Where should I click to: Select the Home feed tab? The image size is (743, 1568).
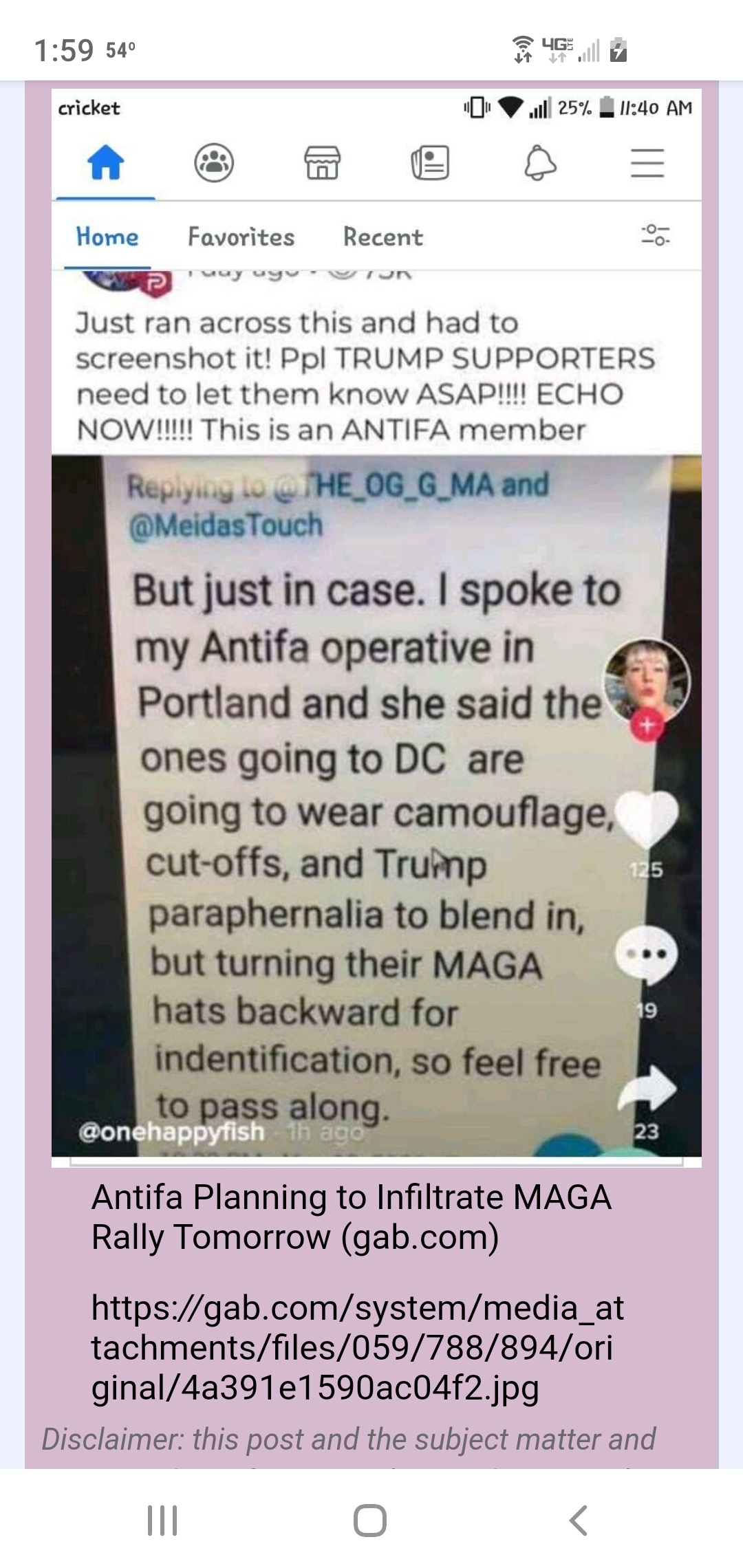tap(107, 237)
